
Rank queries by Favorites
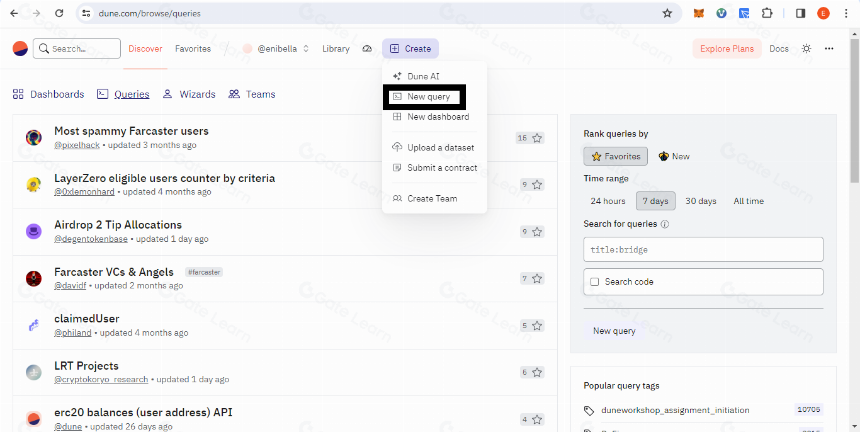615,156
